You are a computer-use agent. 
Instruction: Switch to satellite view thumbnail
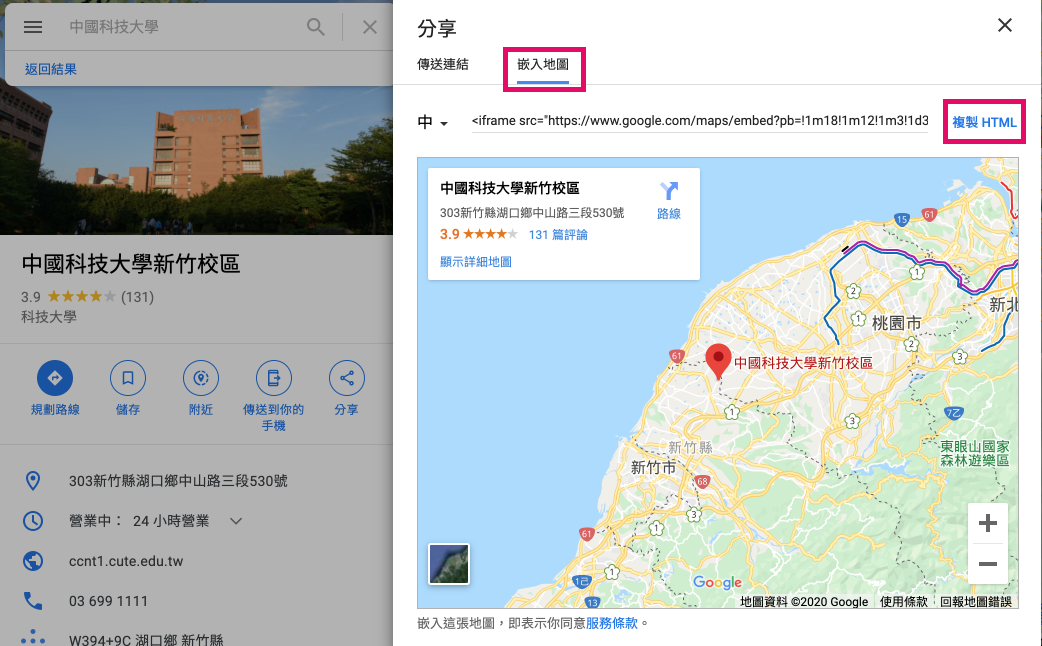449,564
